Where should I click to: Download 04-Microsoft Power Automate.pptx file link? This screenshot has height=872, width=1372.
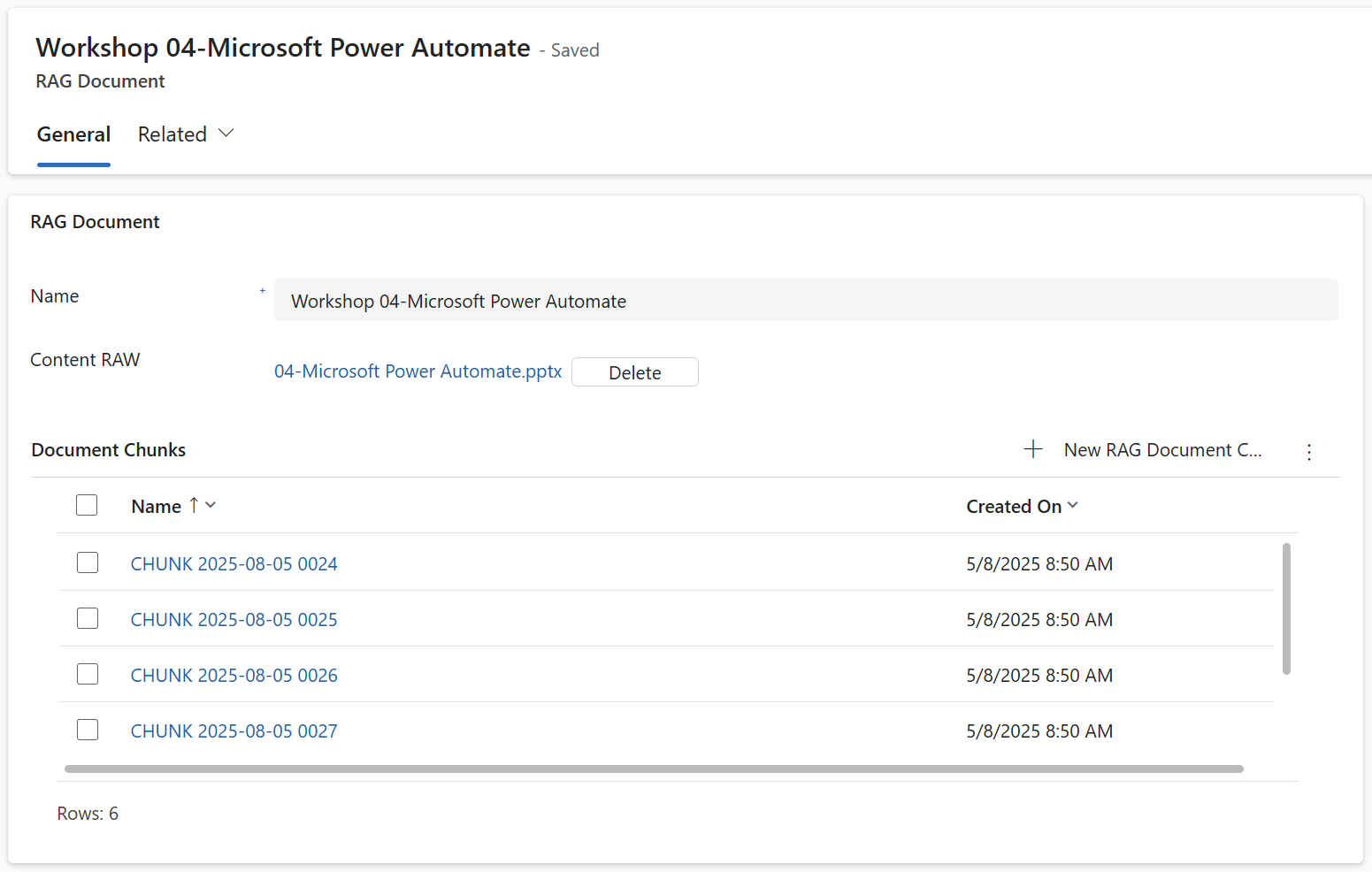coord(418,371)
